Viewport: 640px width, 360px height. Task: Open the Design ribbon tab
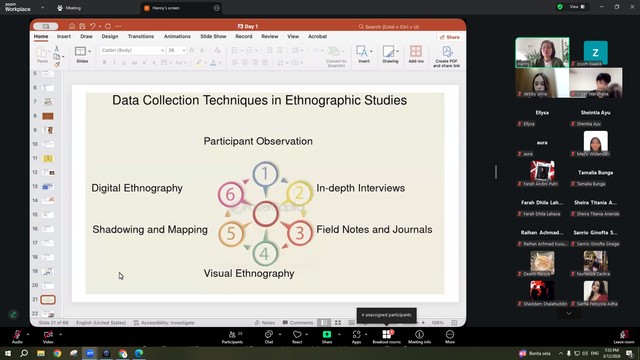(x=110, y=37)
